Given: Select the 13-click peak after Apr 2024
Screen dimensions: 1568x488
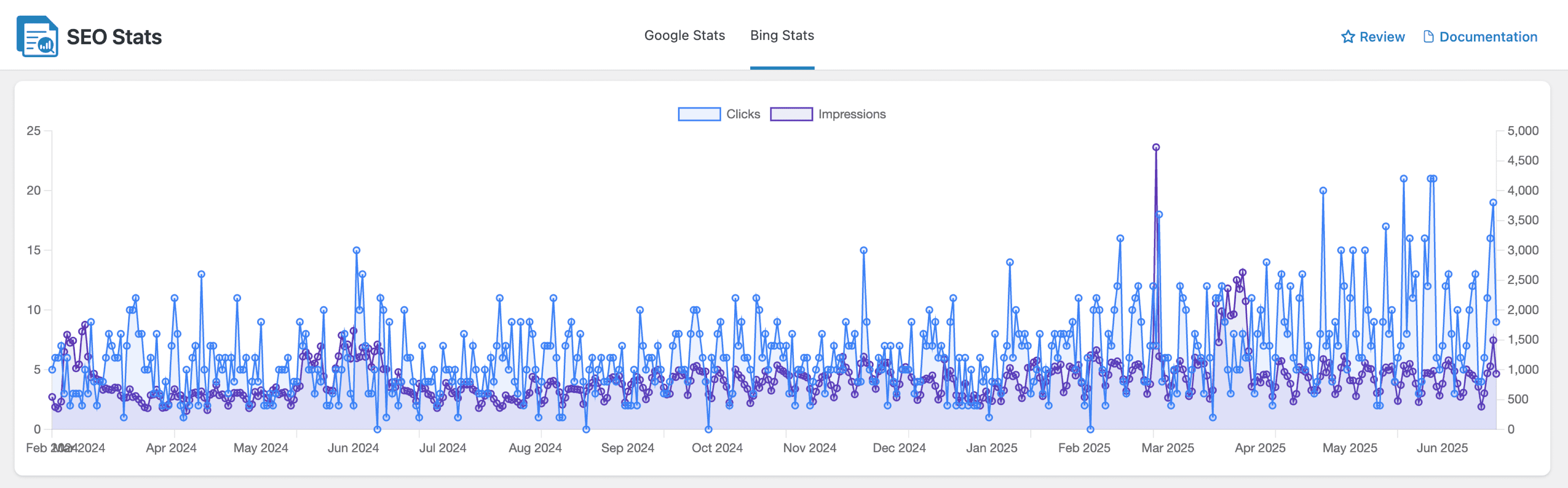Looking at the screenshot, I should click(x=201, y=274).
